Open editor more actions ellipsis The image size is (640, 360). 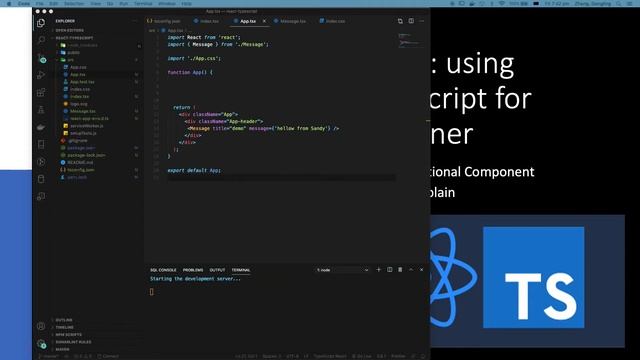click(x=422, y=21)
